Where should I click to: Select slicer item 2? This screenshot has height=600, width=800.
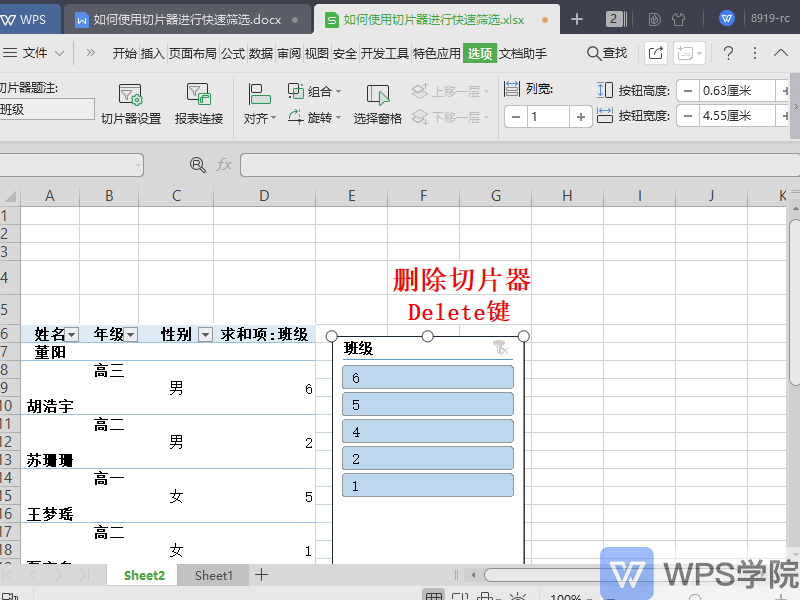click(428, 459)
